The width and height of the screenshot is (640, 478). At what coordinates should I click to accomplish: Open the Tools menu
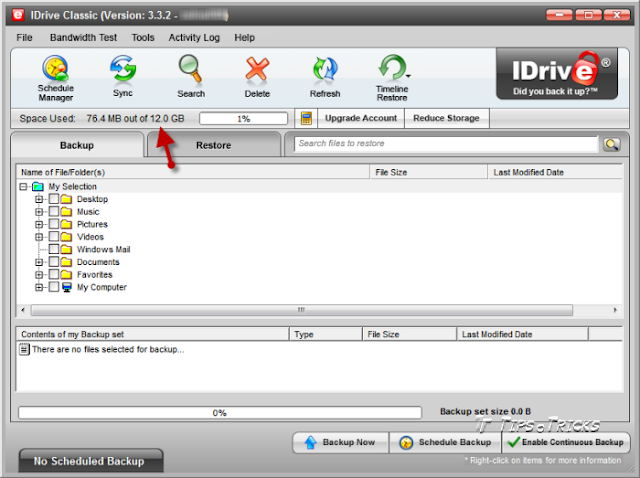pyautogui.click(x=143, y=38)
